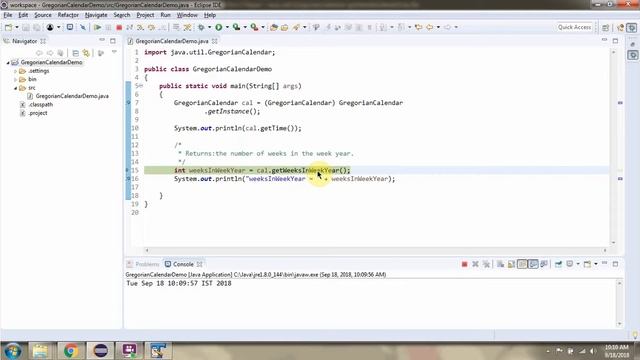The image size is (640, 360).
Task: Toggle Show Console on standard error change
Action: 544,264
